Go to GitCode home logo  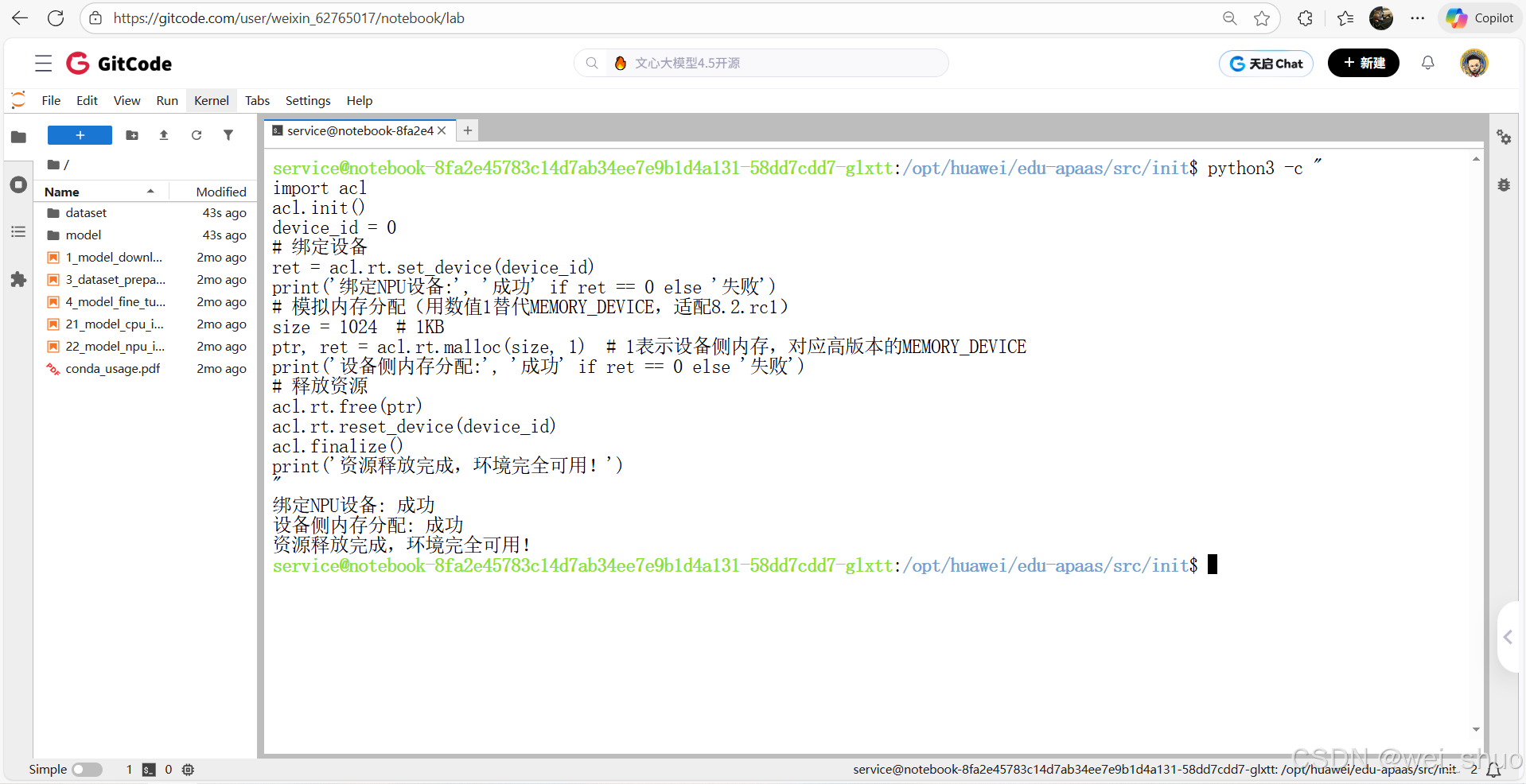point(119,63)
